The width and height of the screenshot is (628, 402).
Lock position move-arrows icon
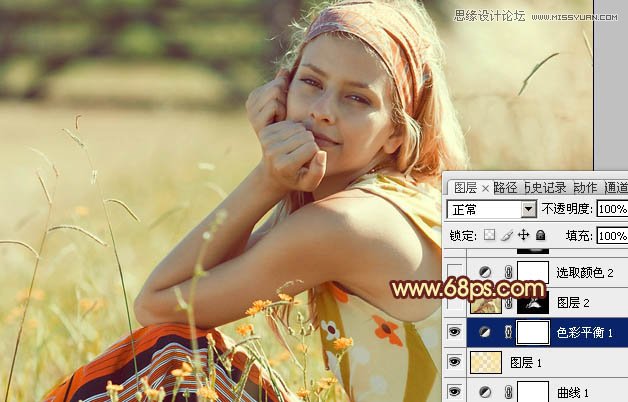point(523,235)
